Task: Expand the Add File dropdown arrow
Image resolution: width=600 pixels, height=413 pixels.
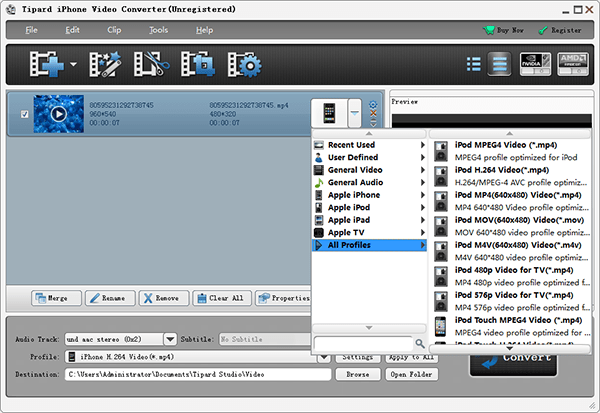Action: pyautogui.click(x=74, y=68)
